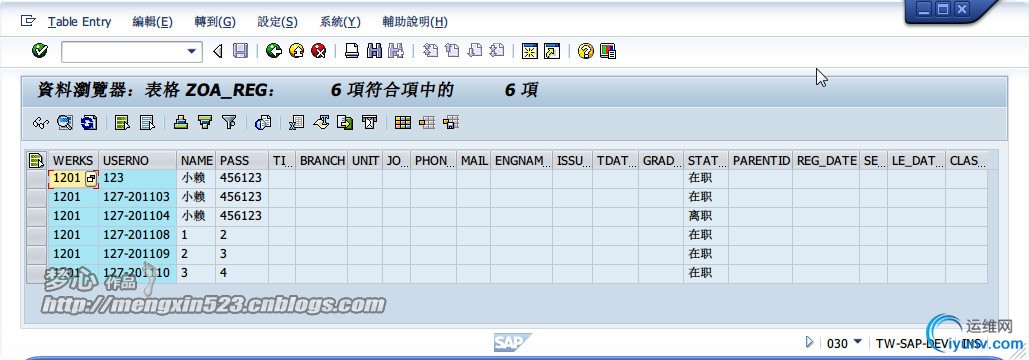Click the Select Layout icon
The height and width of the screenshot is (360, 1029).
(x=427, y=123)
